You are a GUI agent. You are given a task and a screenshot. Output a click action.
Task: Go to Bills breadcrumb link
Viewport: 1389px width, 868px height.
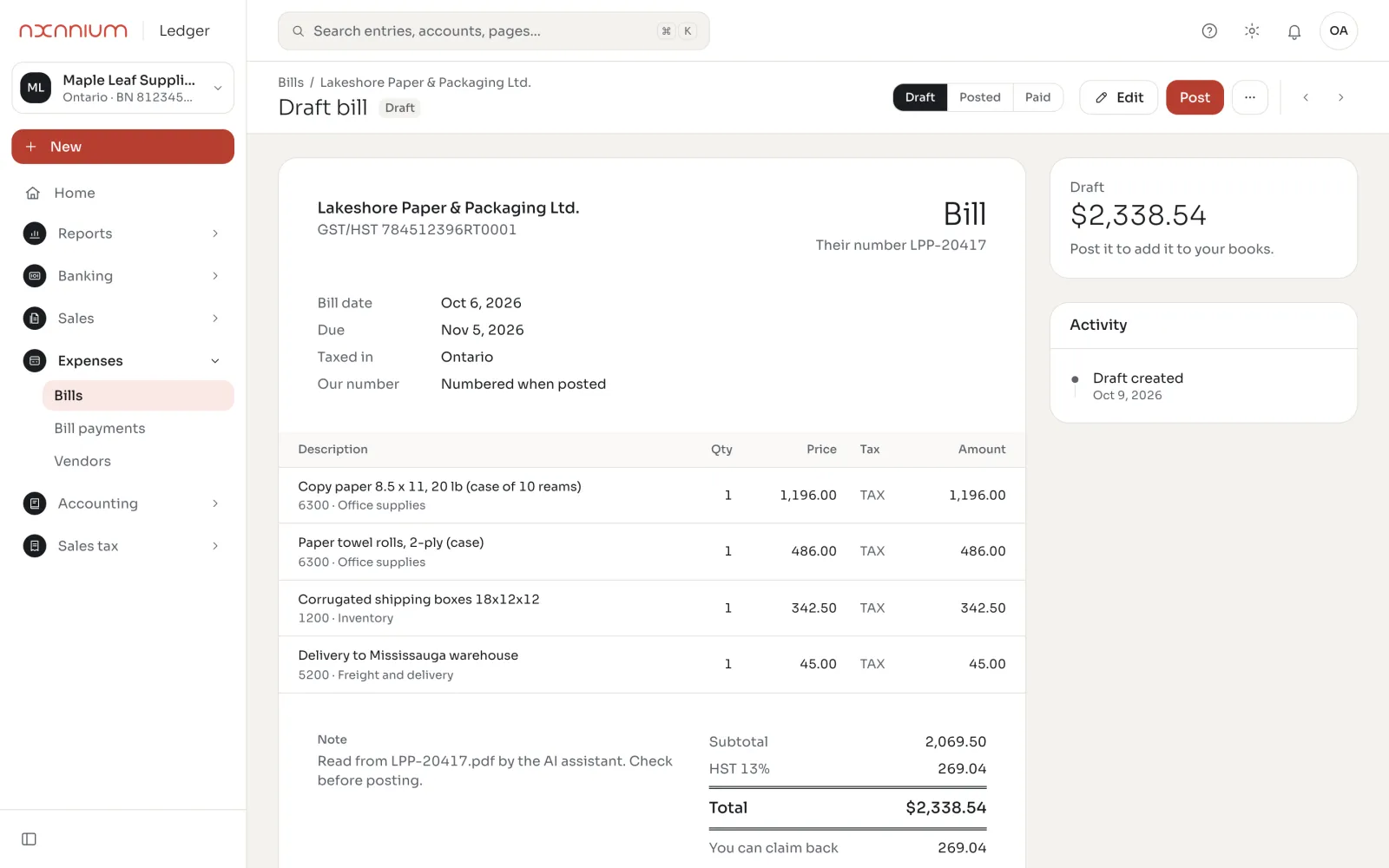point(291,82)
